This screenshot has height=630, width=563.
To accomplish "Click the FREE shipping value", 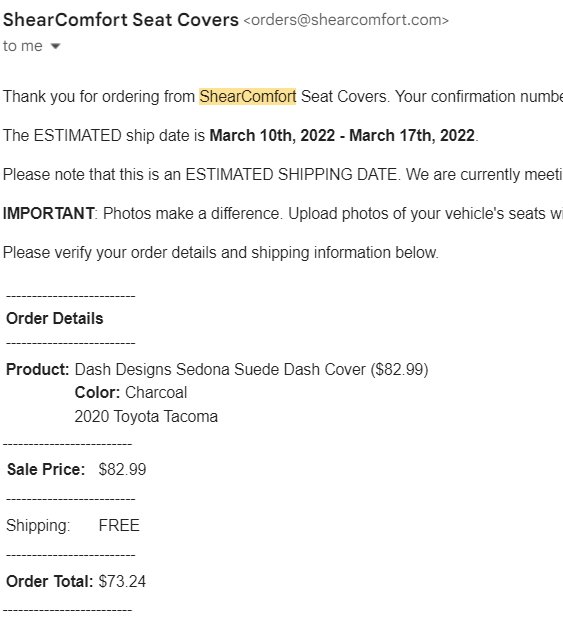I will point(119,526).
